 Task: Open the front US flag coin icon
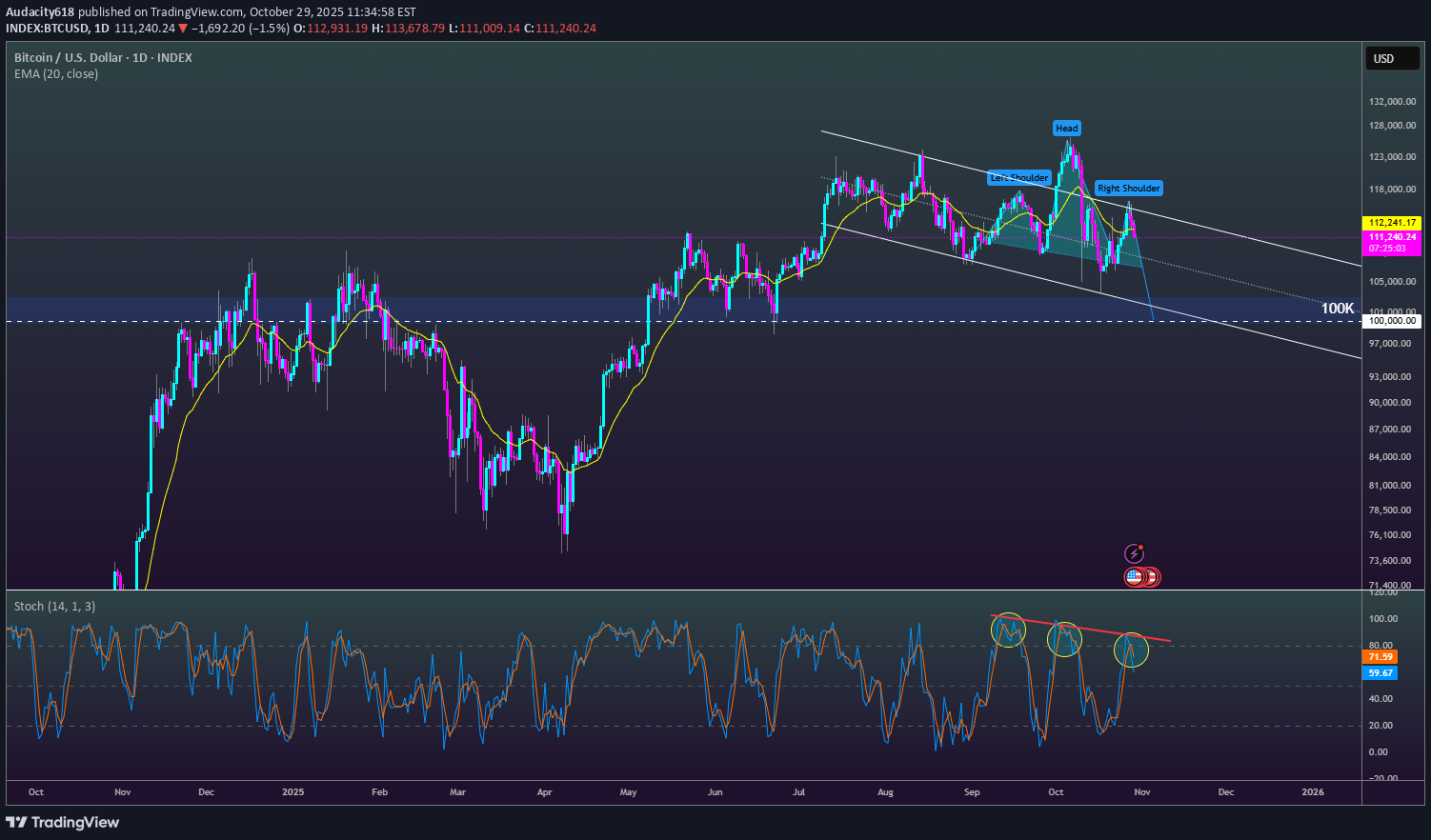tap(1132, 575)
